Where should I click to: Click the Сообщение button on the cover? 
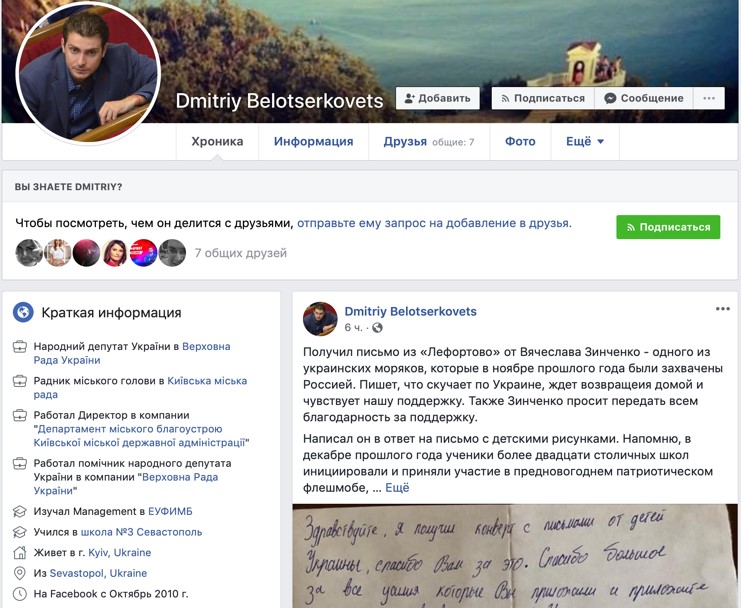[644, 98]
